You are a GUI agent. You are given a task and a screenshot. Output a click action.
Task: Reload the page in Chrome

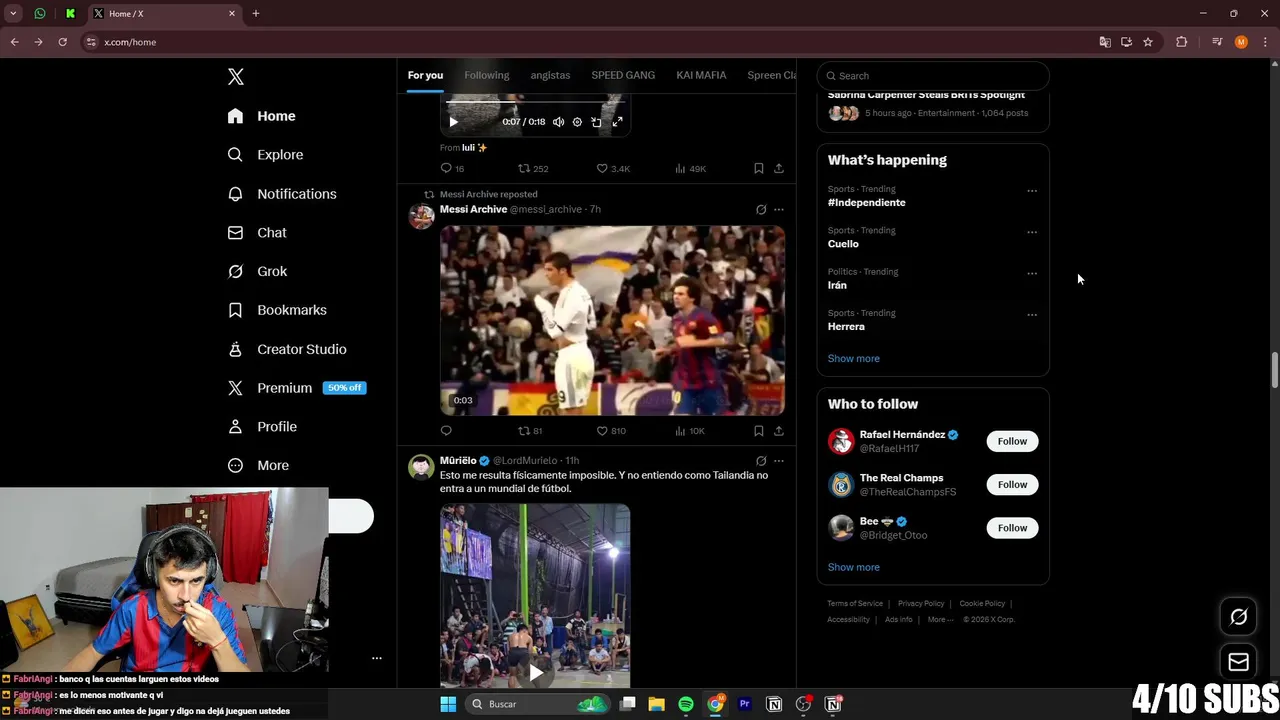62,42
